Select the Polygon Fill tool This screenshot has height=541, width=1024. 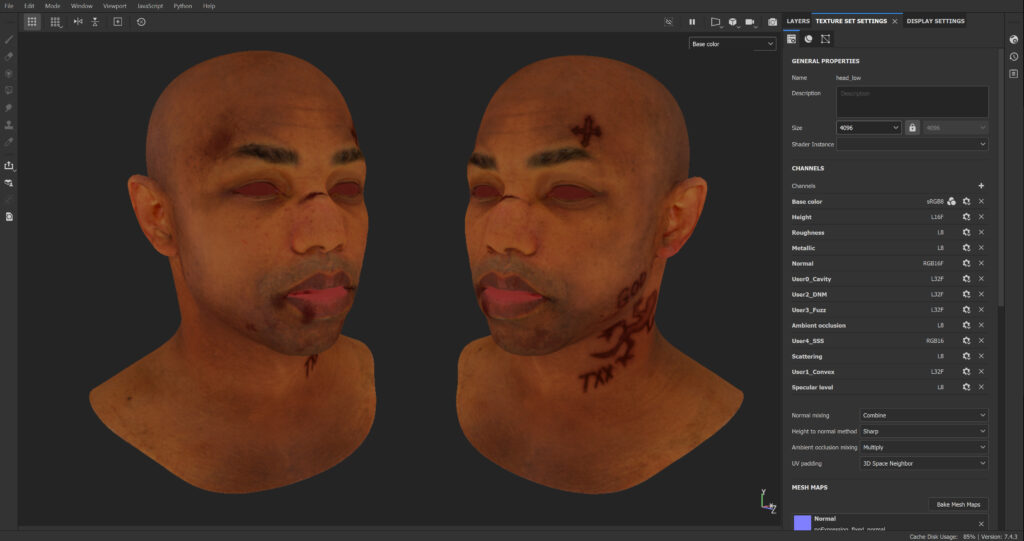9,91
